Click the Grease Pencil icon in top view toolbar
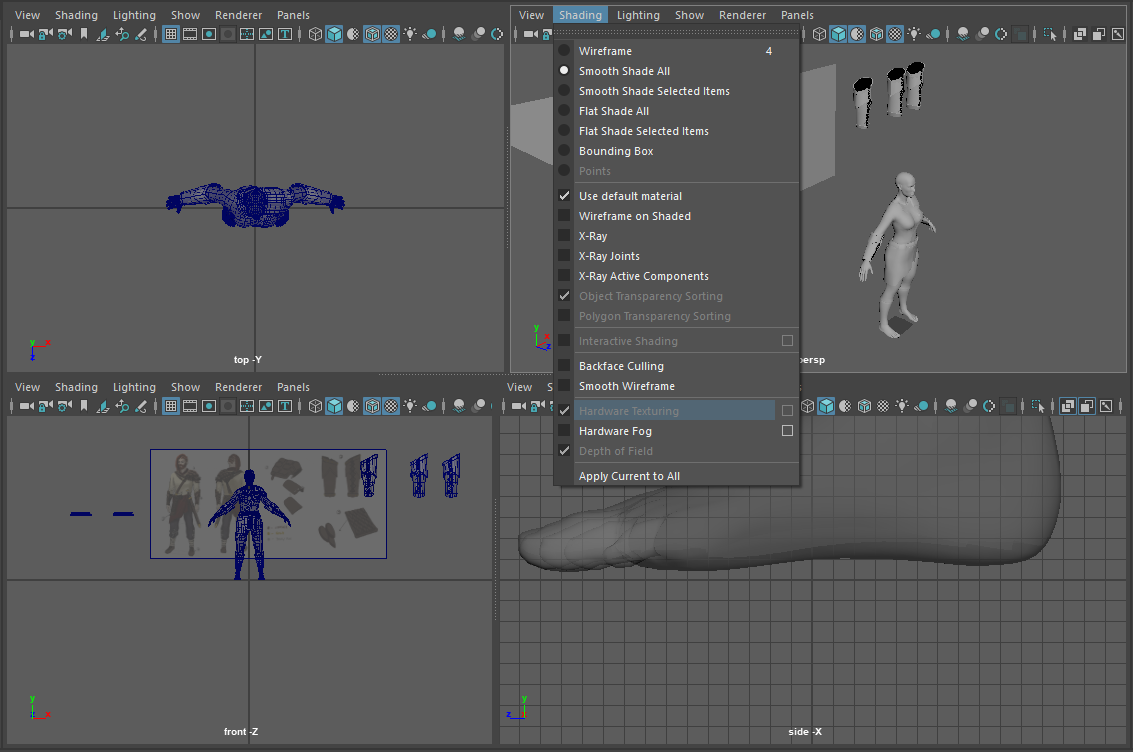This screenshot has width=1133, height=752. point(142,34)
